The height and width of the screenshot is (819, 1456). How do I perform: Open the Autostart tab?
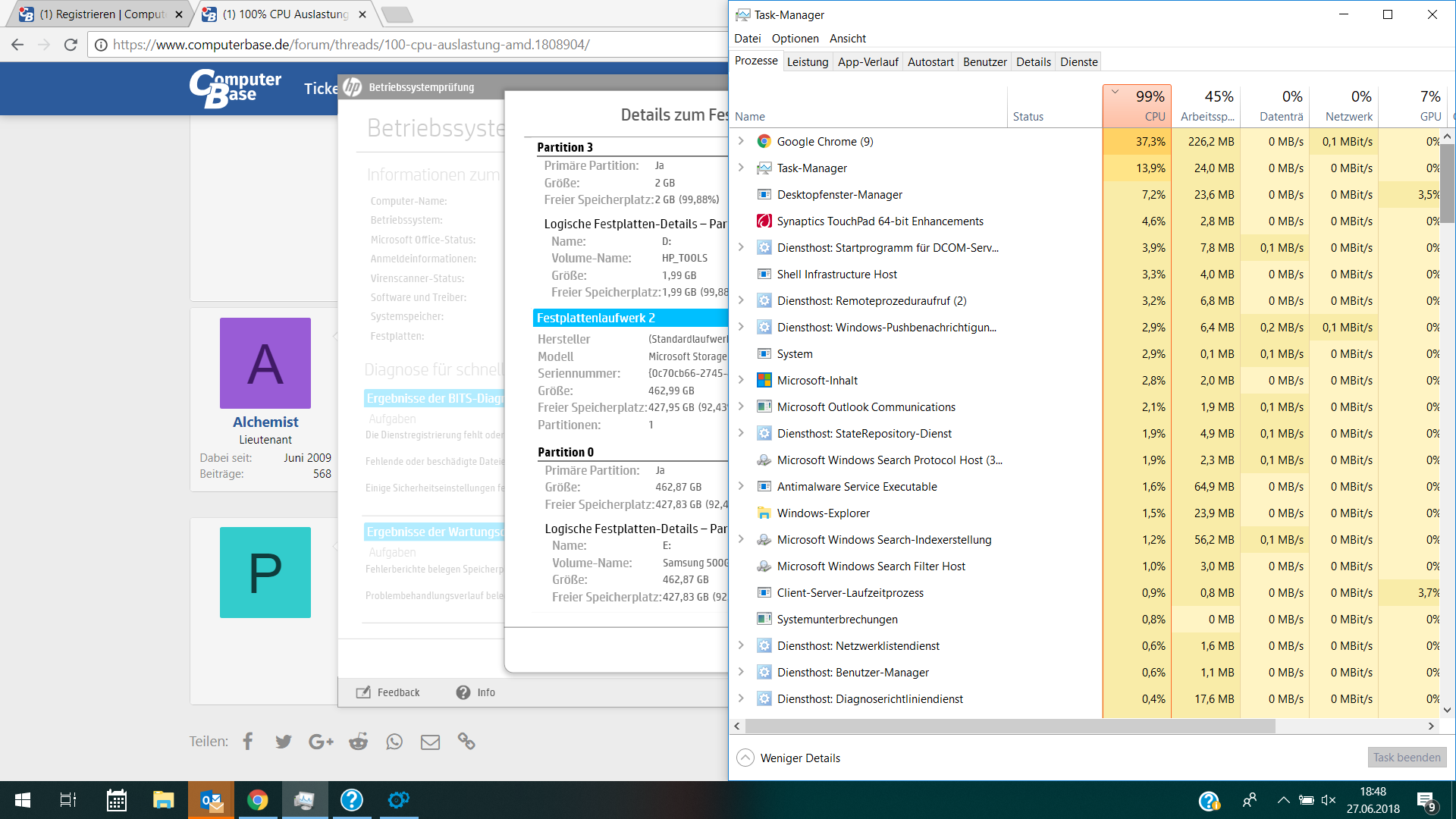(x=930, y=62)
